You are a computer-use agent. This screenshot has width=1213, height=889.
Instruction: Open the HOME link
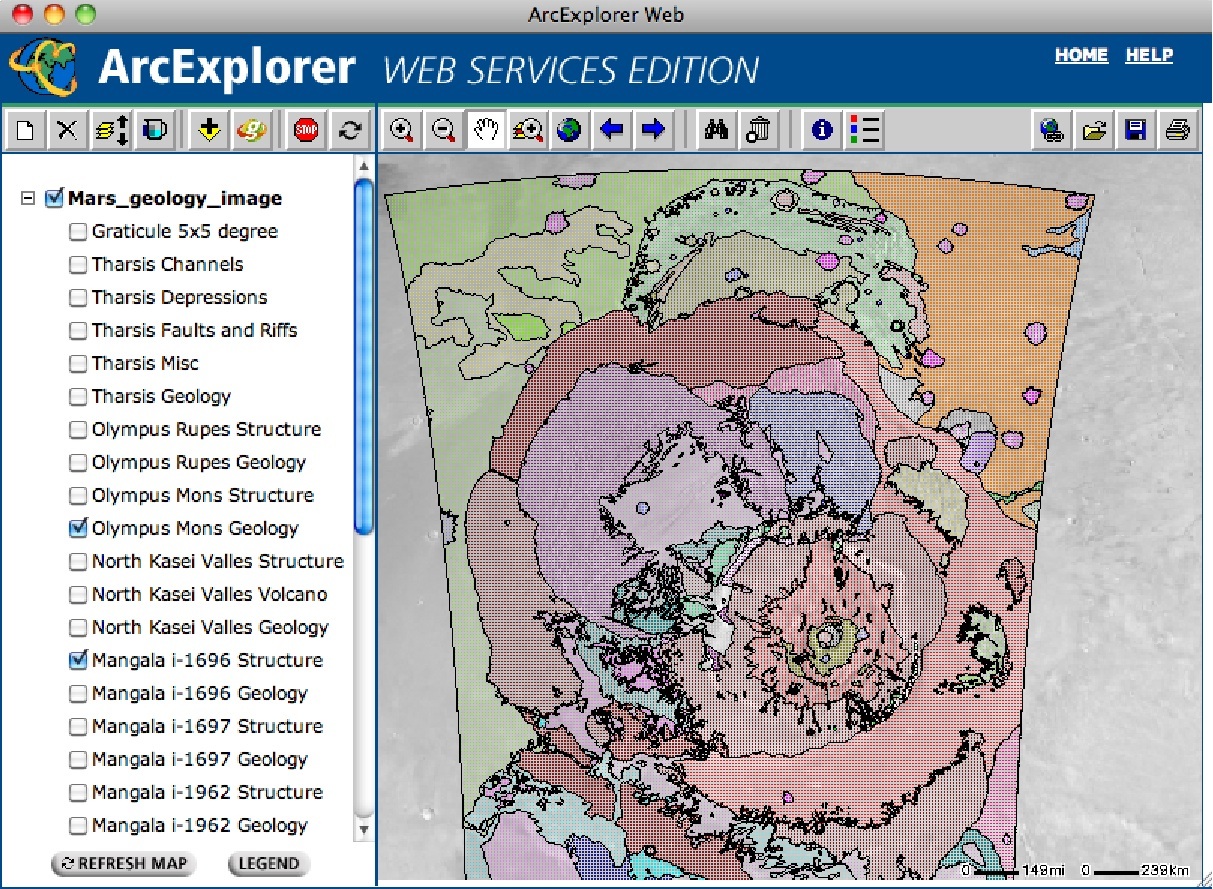tap(1081, 56)
